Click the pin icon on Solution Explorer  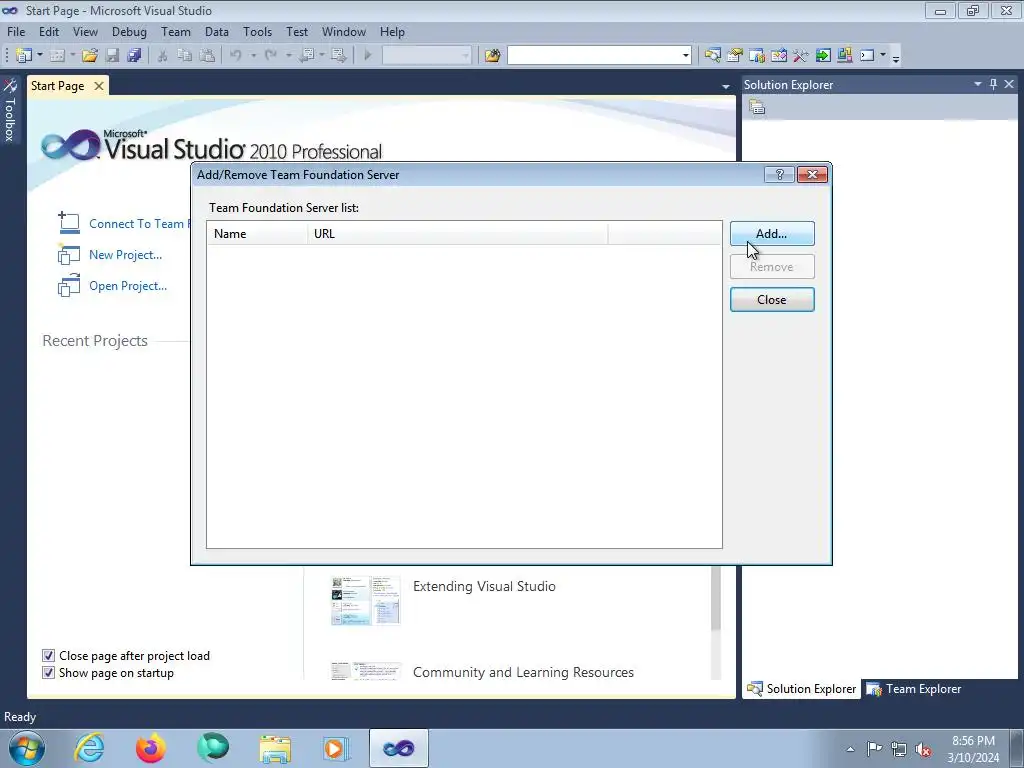tap(993, 84)
